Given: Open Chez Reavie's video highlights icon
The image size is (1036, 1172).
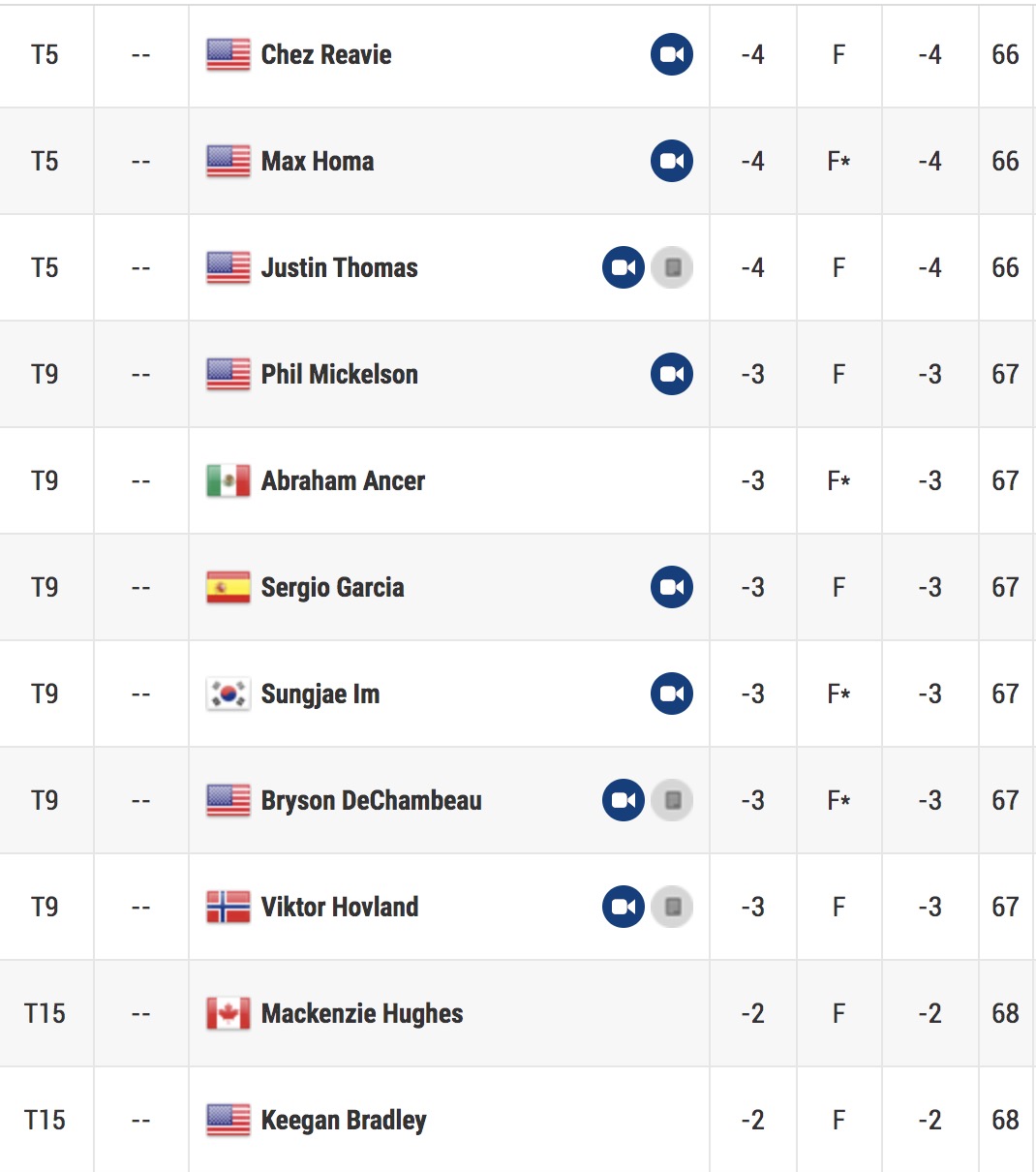Looking at the screenshot, I should point(672,54).
